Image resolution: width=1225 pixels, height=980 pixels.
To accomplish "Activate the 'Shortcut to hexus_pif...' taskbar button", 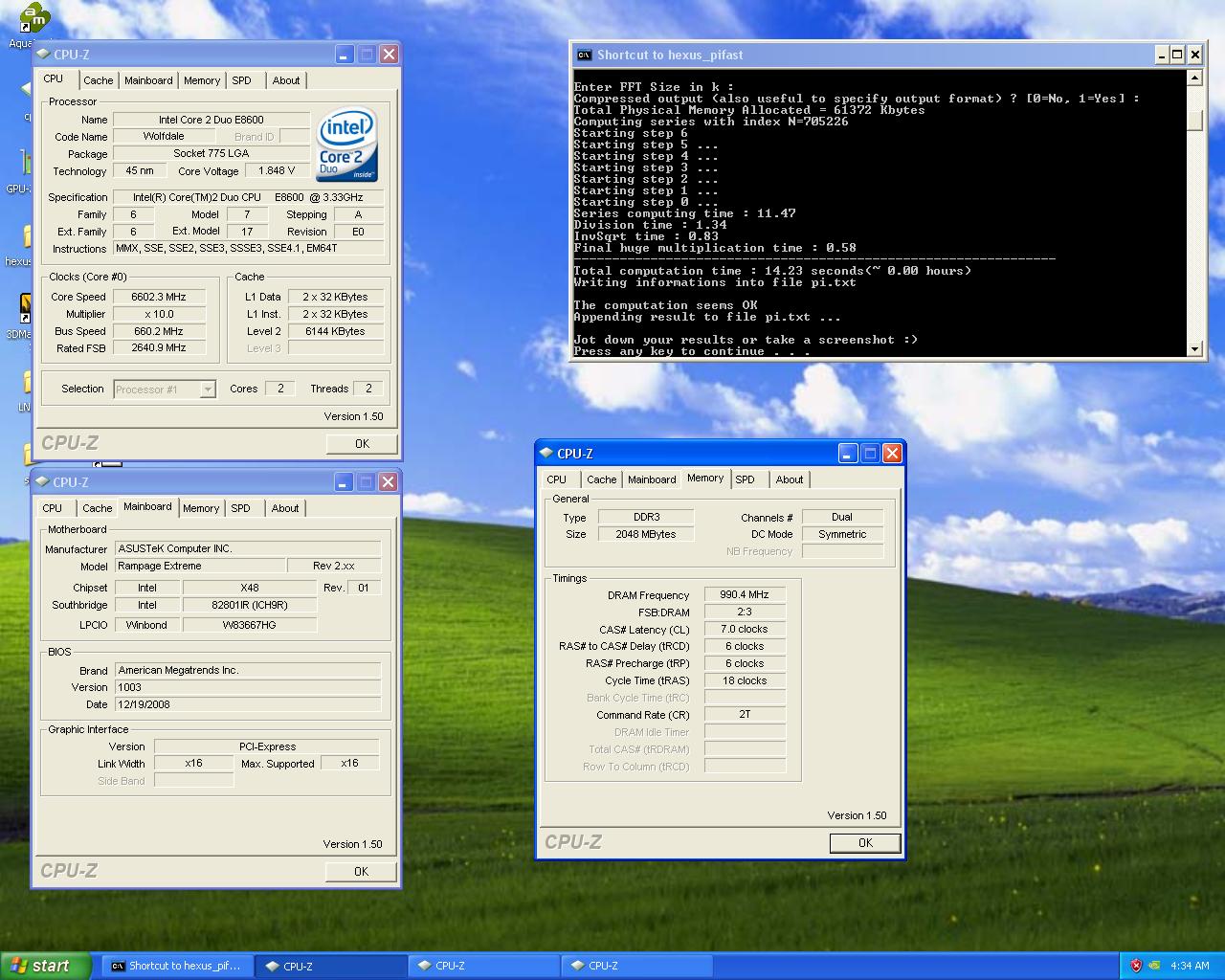I will (177, 966).
